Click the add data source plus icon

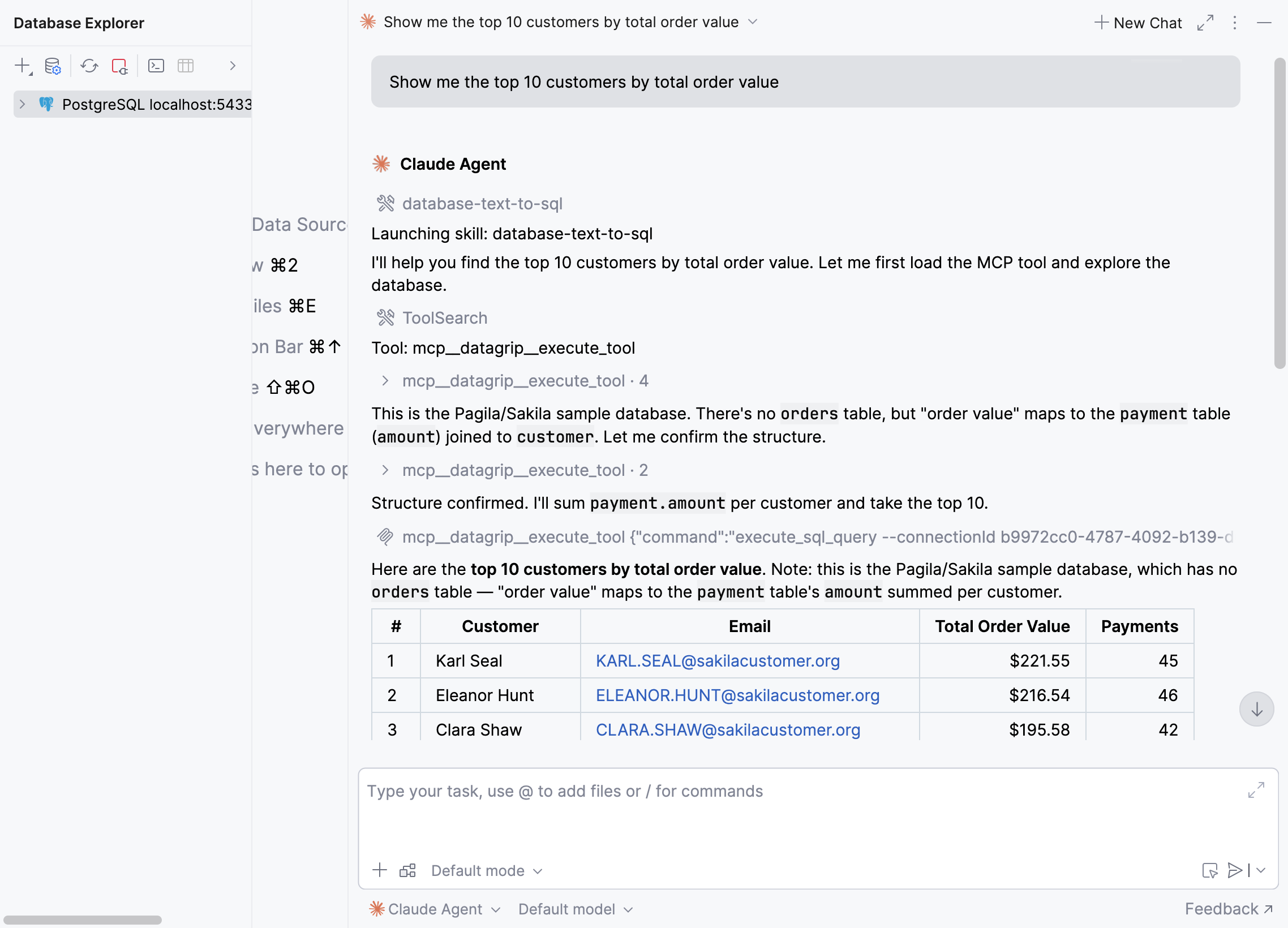pos(23,66)
